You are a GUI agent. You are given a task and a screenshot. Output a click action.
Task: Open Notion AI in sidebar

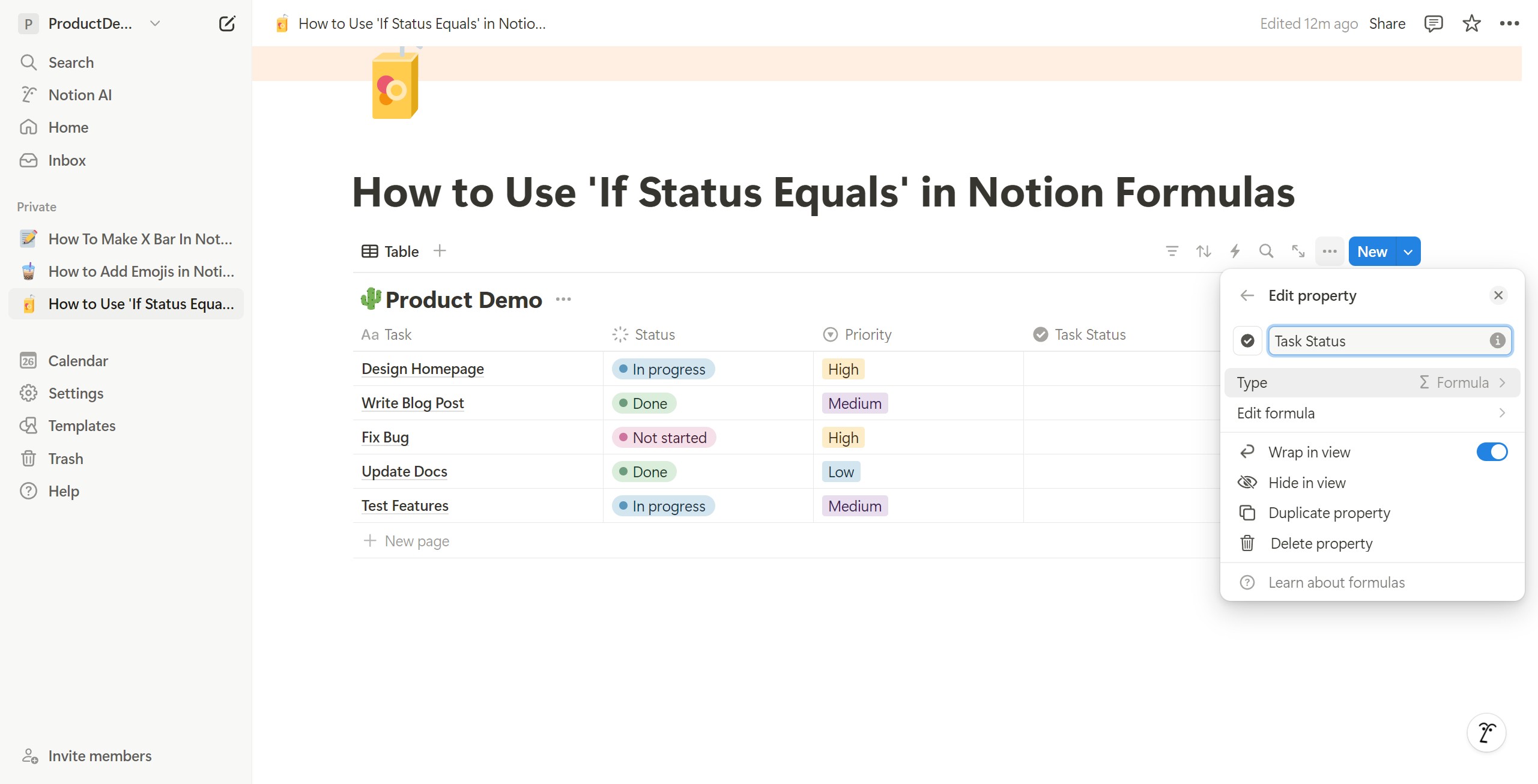tap(126, 95)
